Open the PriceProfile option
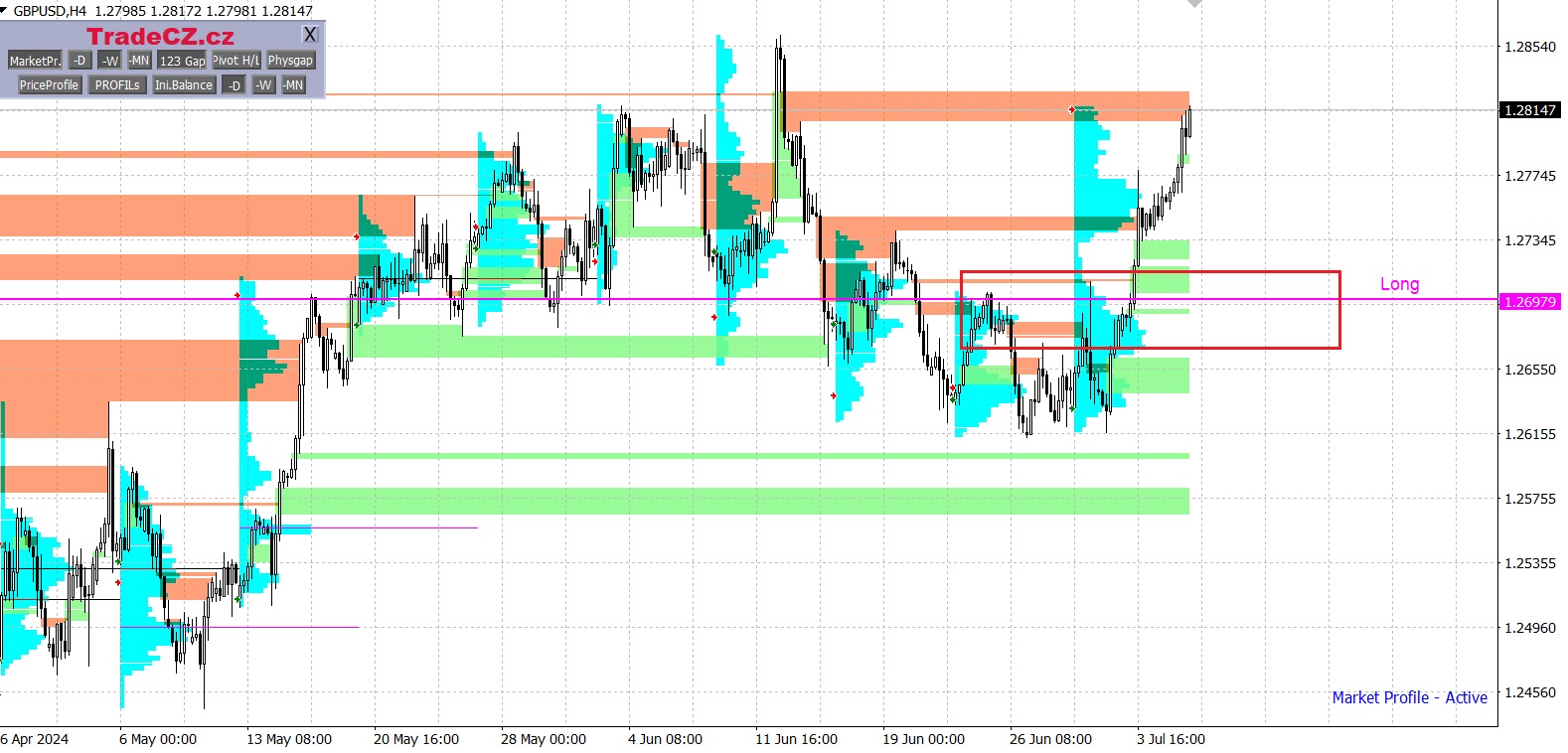The width and height of the screenshot is (1568, 753). click(49, 85)
